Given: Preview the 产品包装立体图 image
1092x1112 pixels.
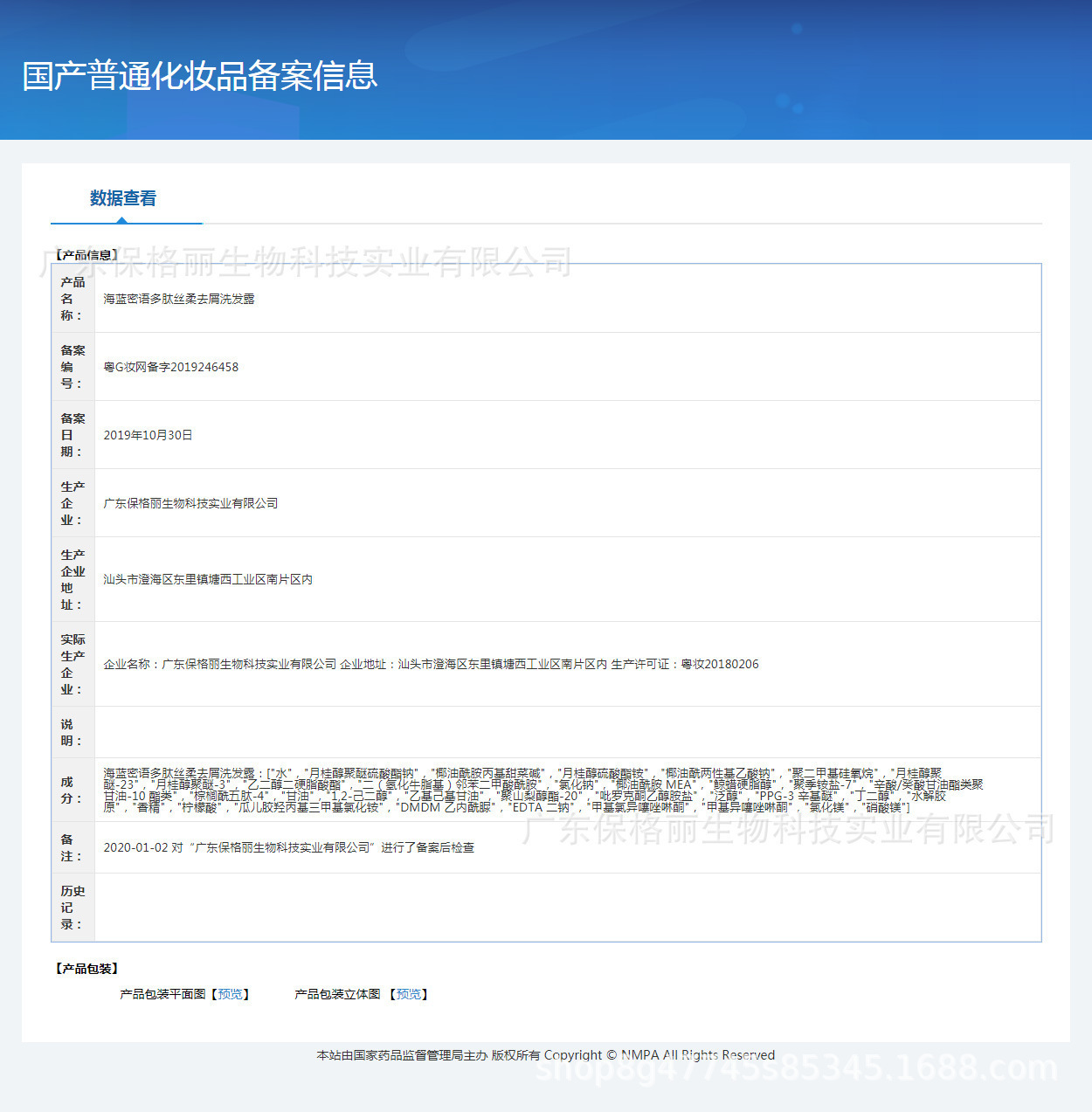Looking at the screenshot, I should click(x=409, y=994).
